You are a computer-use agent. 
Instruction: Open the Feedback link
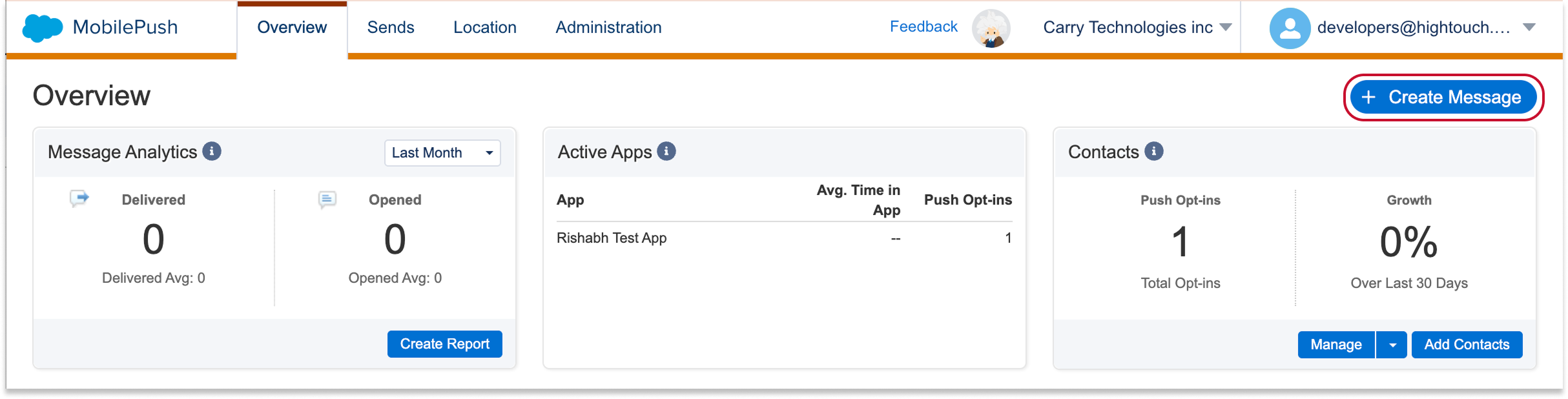coord(923,26)
